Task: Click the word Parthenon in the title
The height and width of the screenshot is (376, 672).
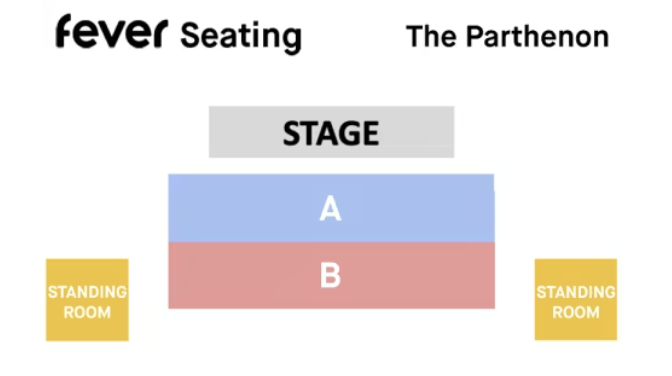Action: click(x=537, y=36)
